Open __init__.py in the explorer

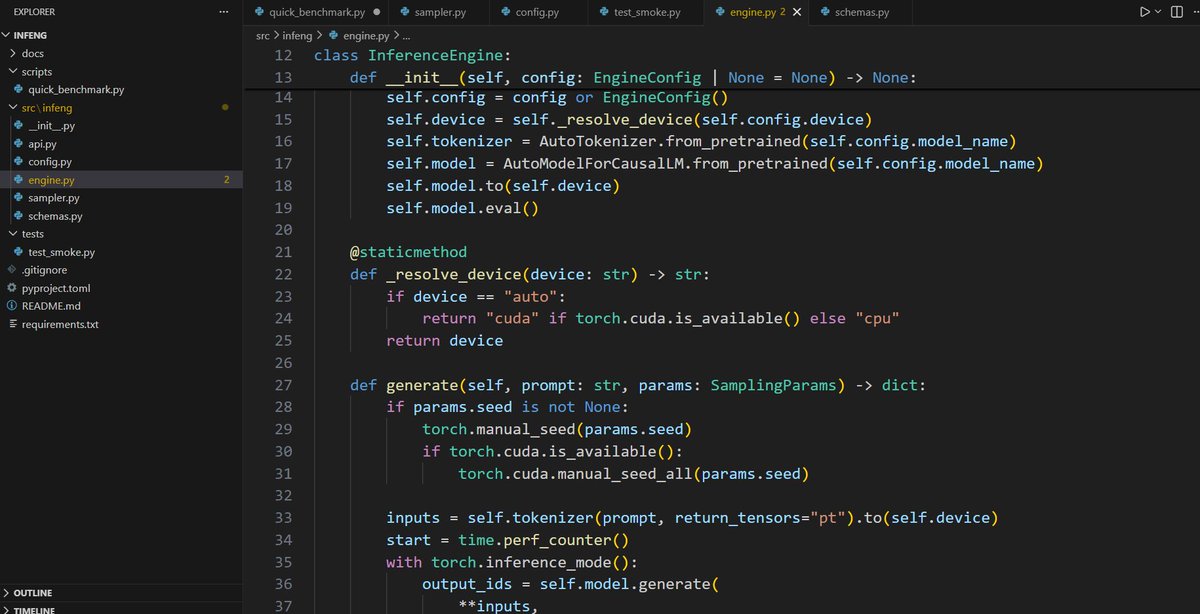tap(121, 125)
